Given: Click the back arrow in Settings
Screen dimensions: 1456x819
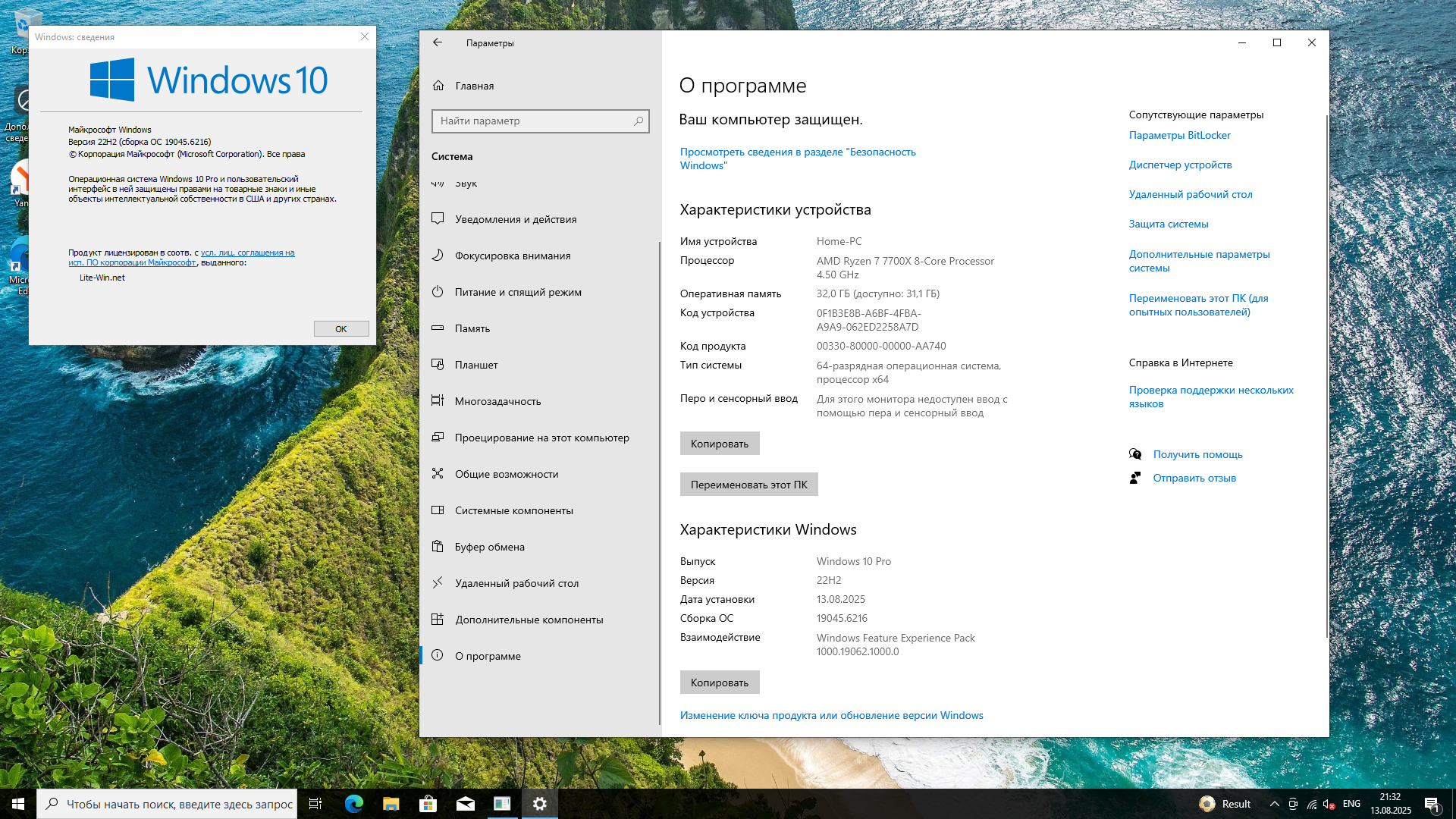Looking at the screenshot, I should pos(438,43).
